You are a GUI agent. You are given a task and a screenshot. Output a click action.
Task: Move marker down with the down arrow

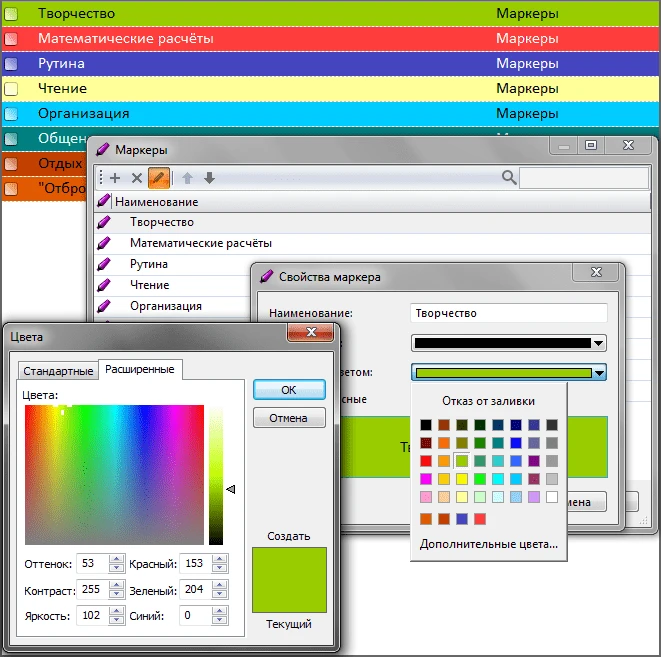coord(209,178)
